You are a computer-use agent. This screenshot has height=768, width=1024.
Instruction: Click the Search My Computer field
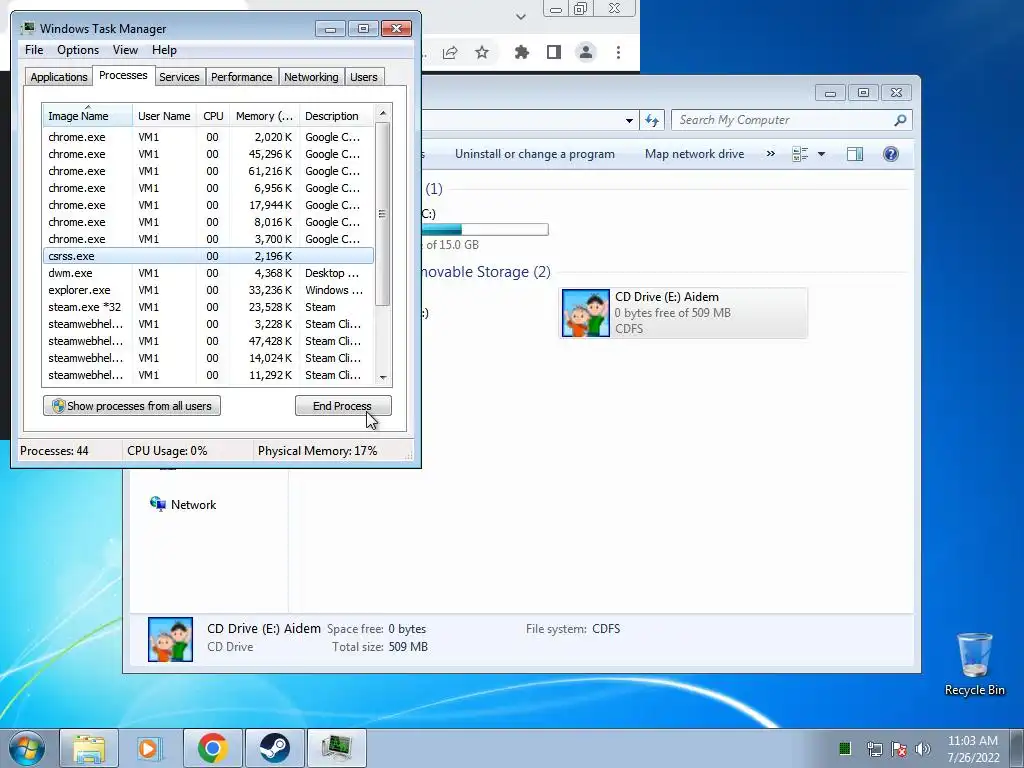(x=784, y=120)
